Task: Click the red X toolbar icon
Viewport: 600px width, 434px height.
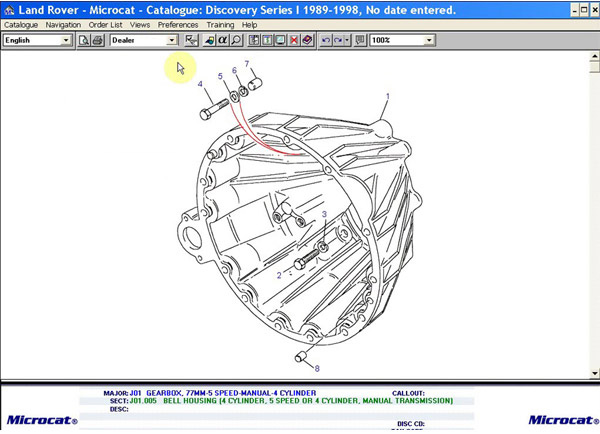Action: pyautogui.click(x=294, y=40)
